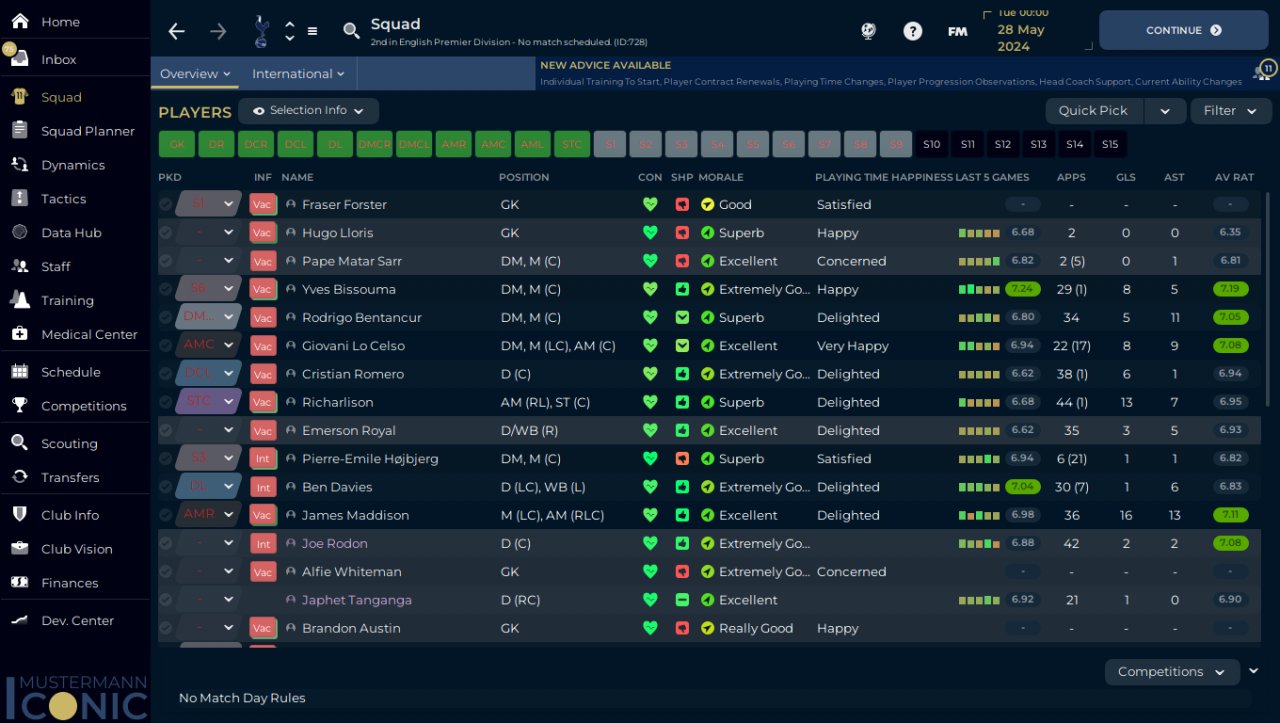Toggle the pick checkbox for Fraser Forster
This screenshot has height=723, width=1280.
tap(166, 204)
